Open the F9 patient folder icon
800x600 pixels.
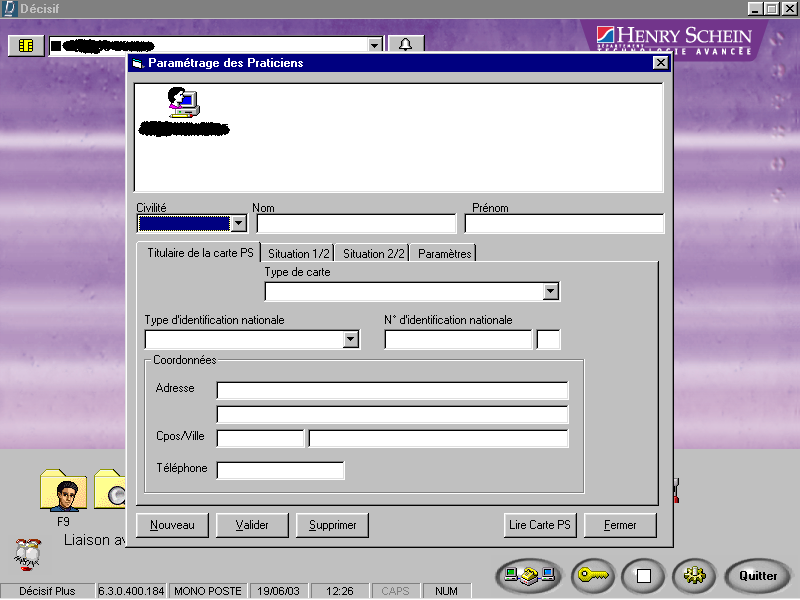click(x=64, y=492)
